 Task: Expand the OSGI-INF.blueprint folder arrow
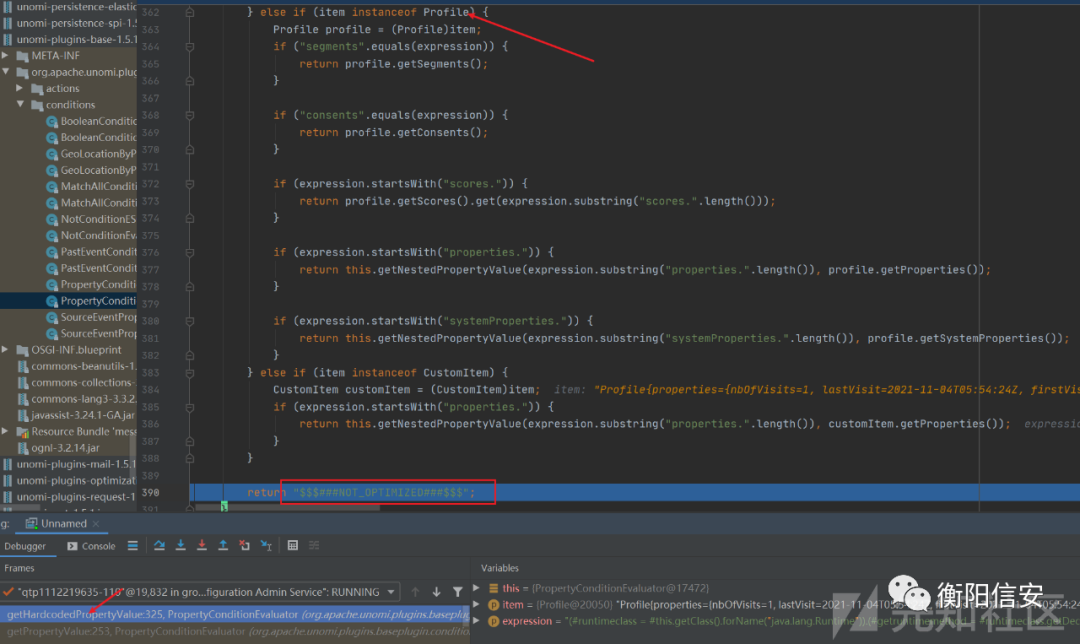(x=6, y=350)
